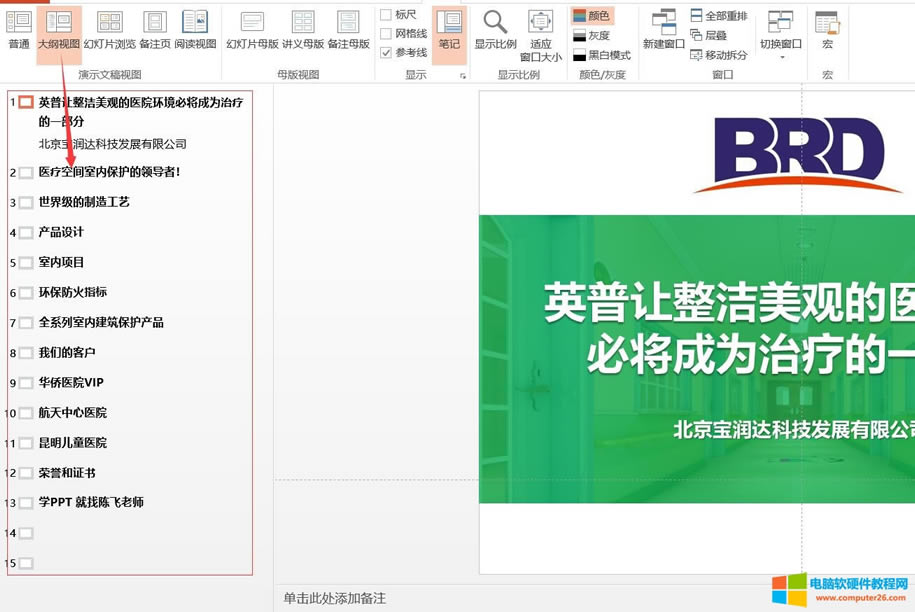Uncheck the Guides (参考线) option
Image resolution: width=915 pixels, height=612 pixels.
tap(389, 51)
